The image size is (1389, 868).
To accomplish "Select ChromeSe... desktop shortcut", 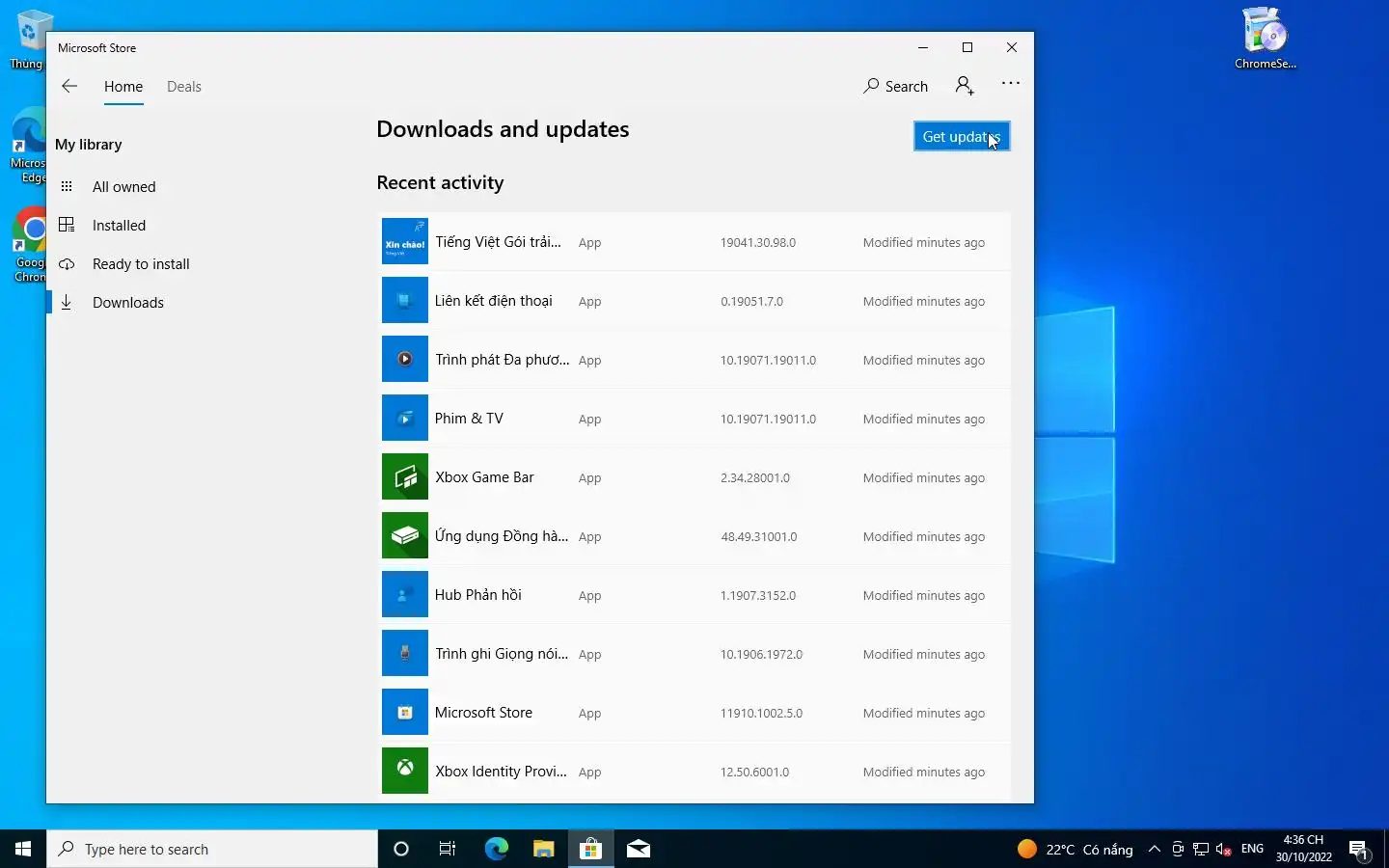I will point(1265,39).
